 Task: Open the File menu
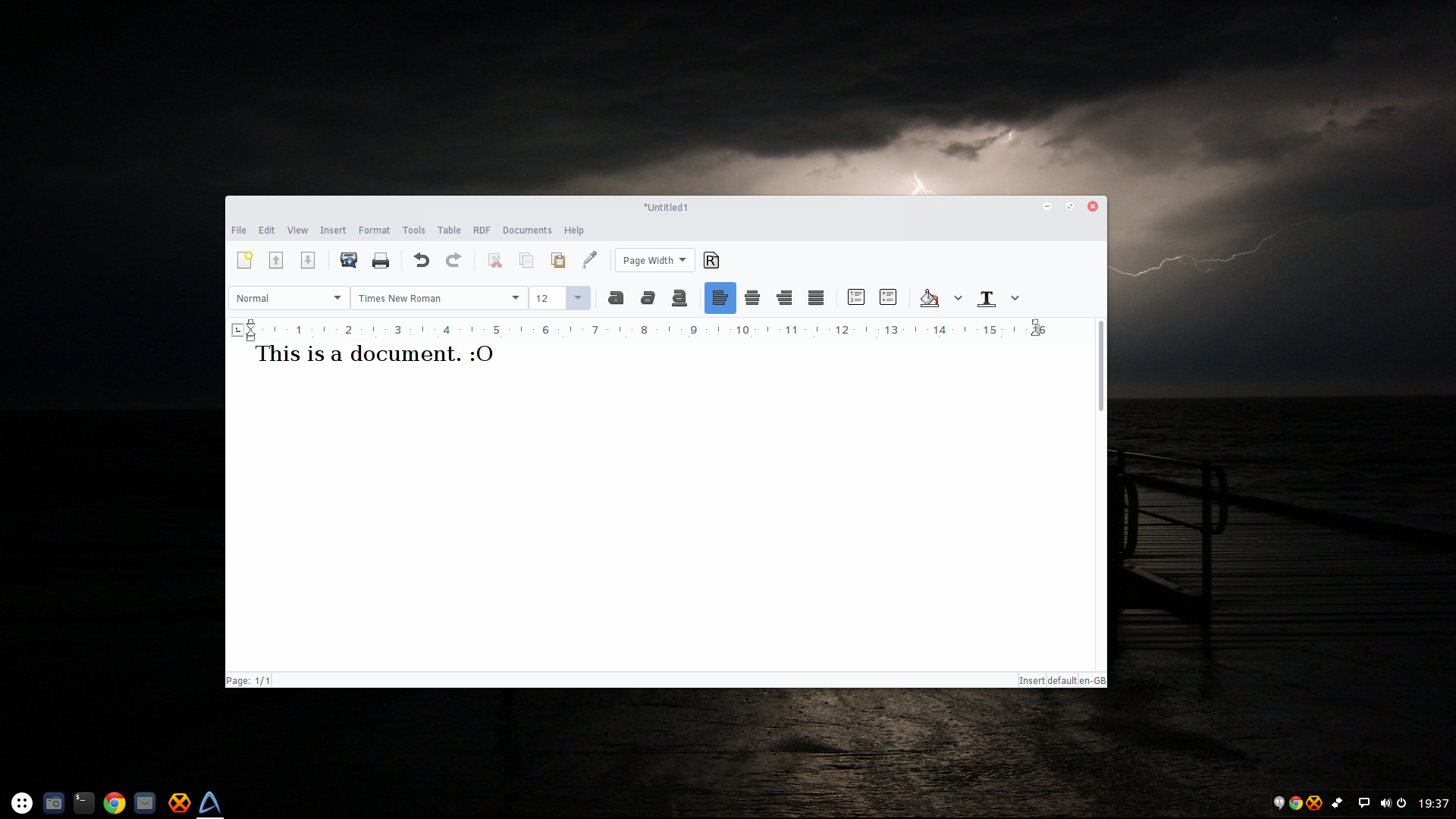[x=239, y=230]
